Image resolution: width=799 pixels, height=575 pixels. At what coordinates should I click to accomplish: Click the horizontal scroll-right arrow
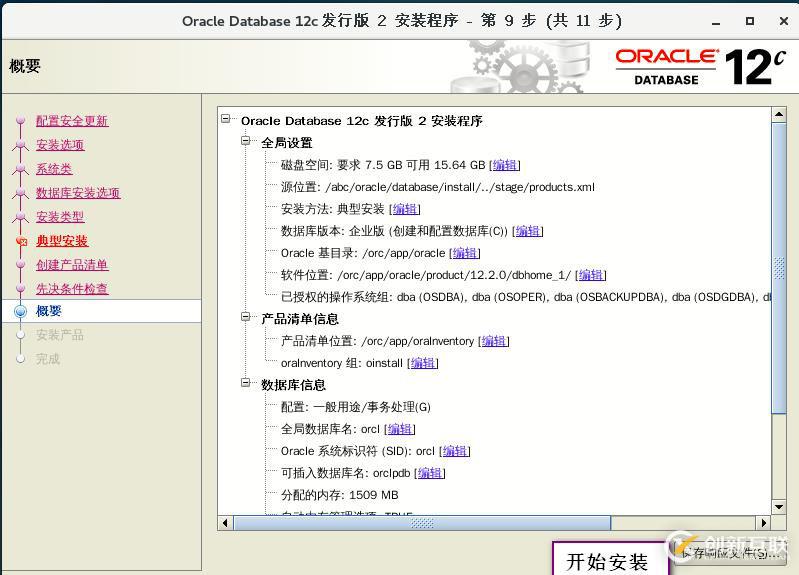pyautogui.click(x=763, y=522)
